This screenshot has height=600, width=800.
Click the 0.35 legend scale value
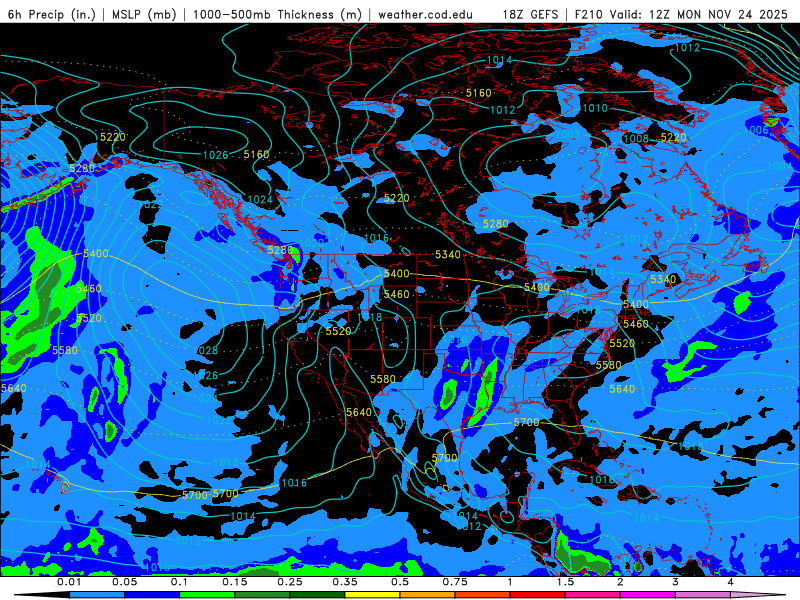345,582
